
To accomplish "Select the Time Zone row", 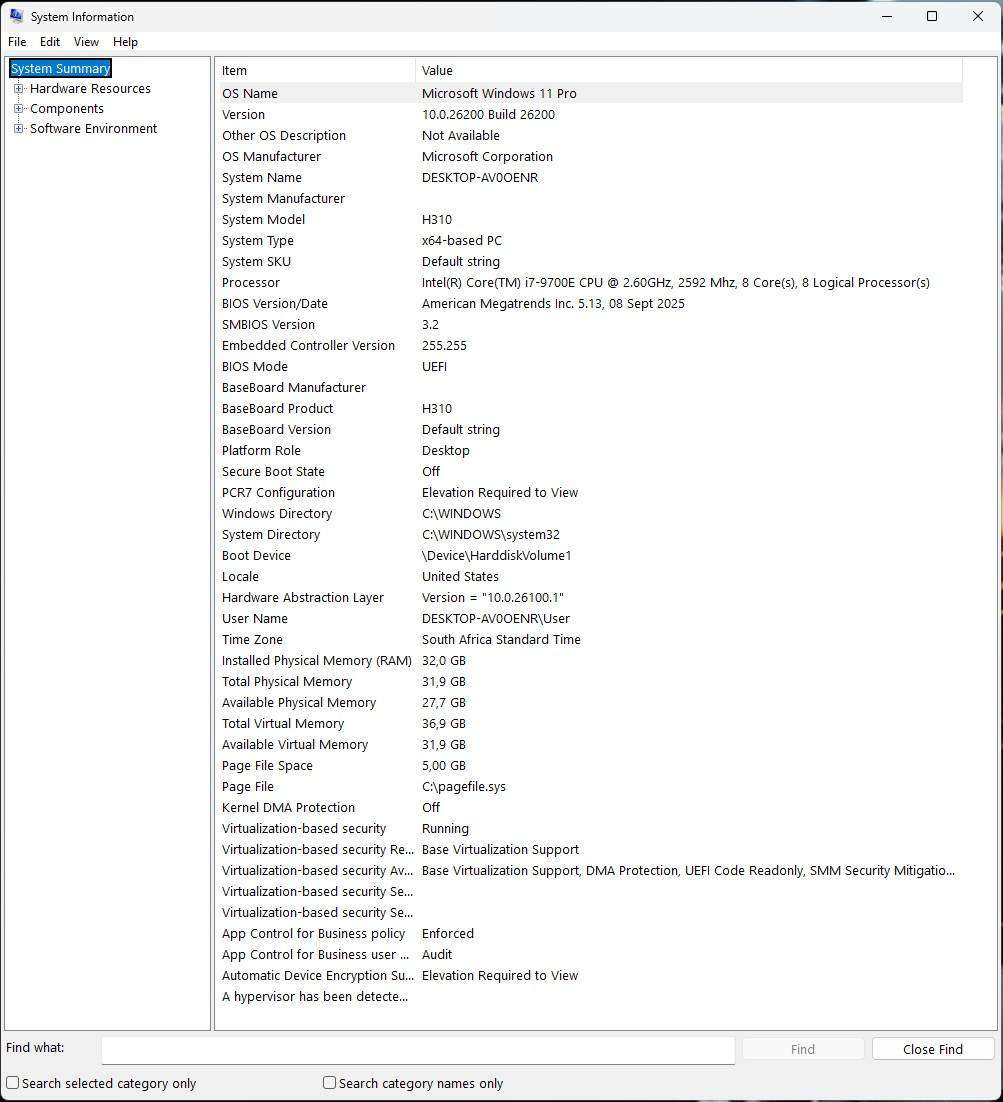I will tap(590, 640).
